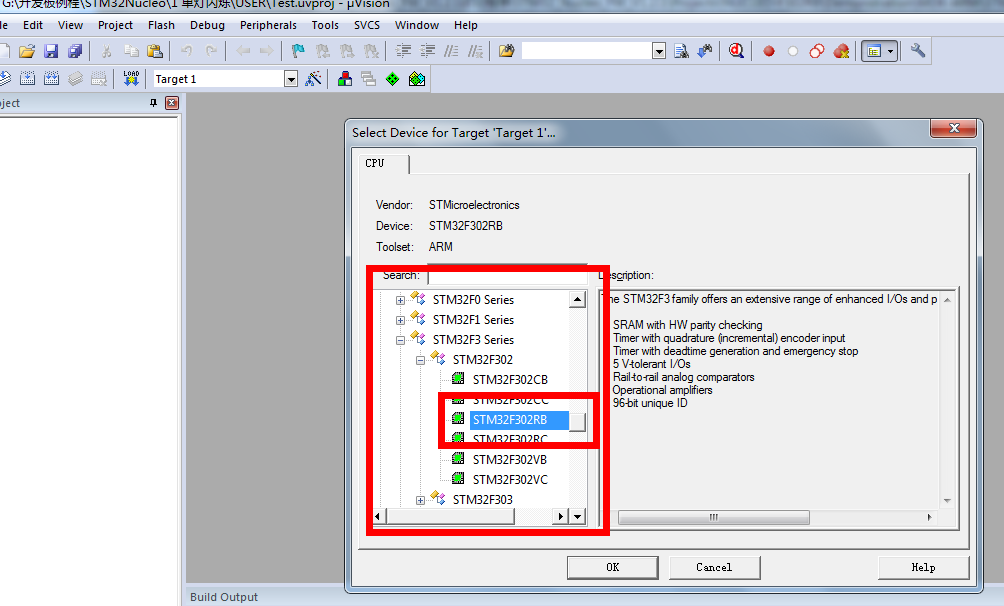Screen dimensions: 1004x606
Task: Click device tree horizontal scroll right arrow
Action: (x=561, y=516)
